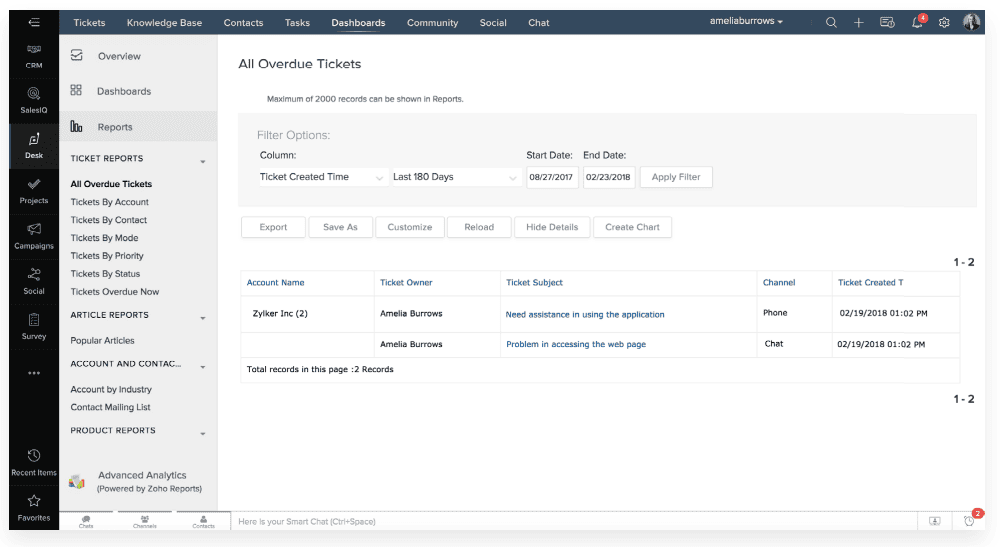This screenshot has height=547, width=1000.
Task: Open Ticket Created Time column dropdown
Action: point(322,177)
